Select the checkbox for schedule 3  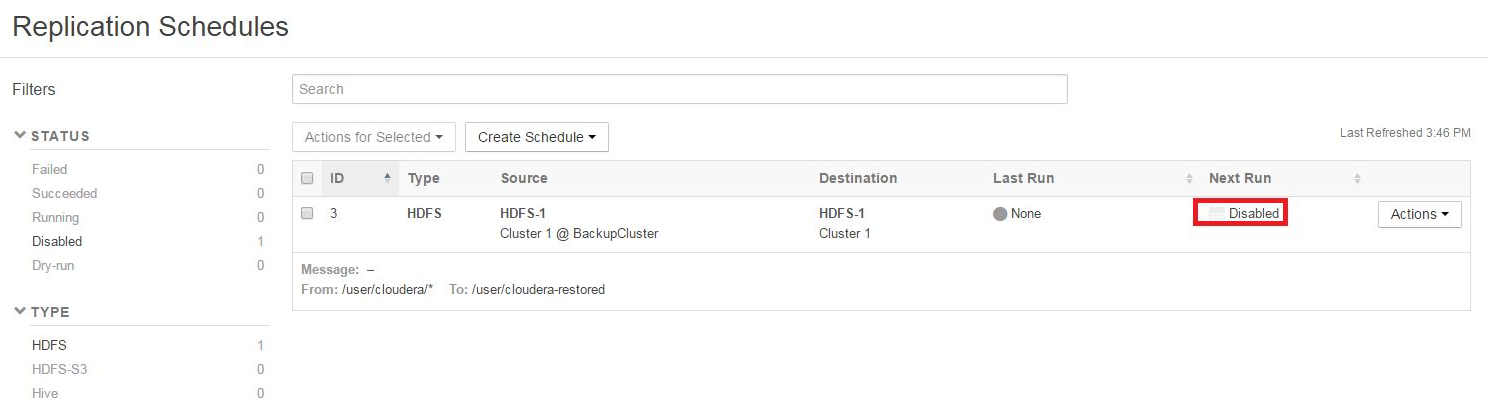[308, 213]
